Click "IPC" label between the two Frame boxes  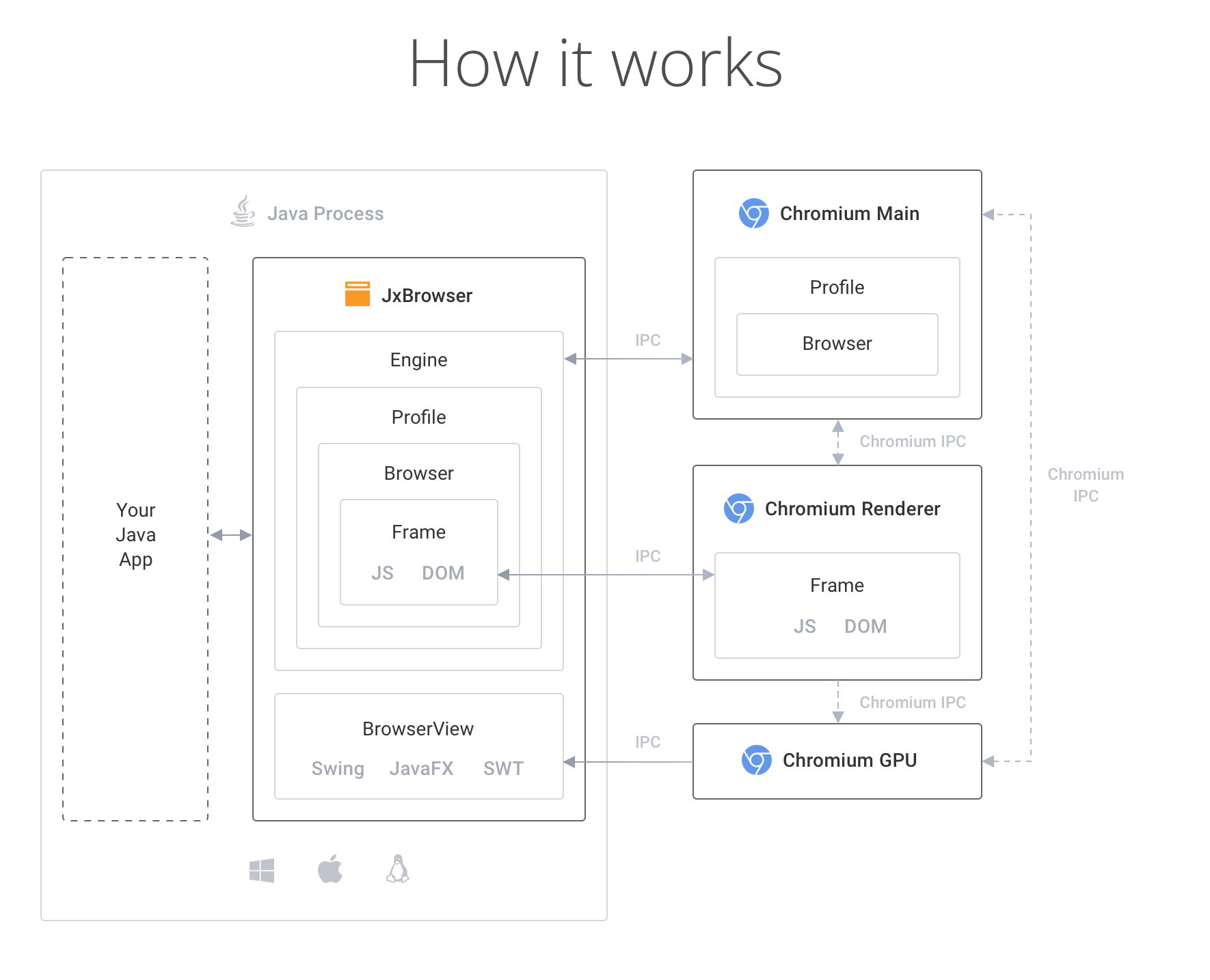[x=648, y=556]
